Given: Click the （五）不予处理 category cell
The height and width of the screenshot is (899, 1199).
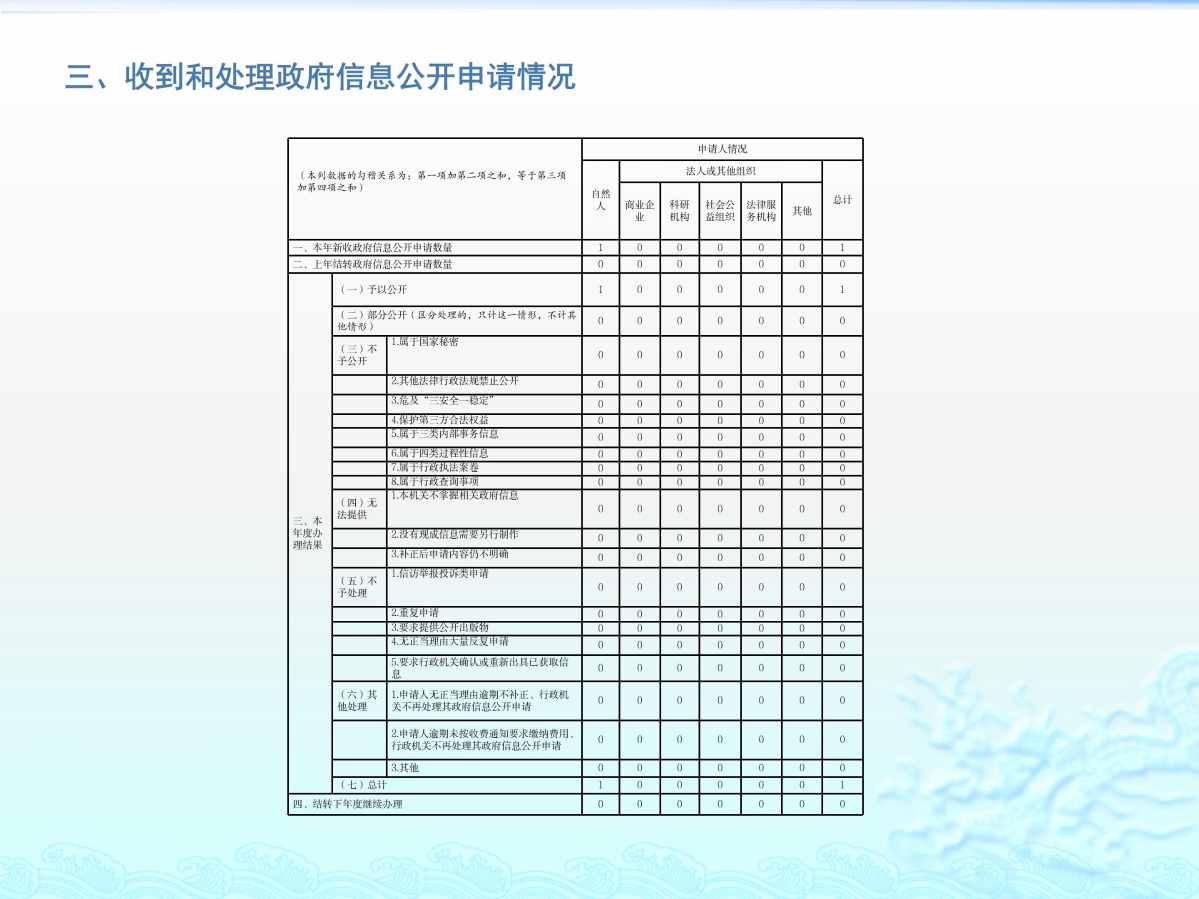Looking at the screenshot, I should [x=359, y=587].
